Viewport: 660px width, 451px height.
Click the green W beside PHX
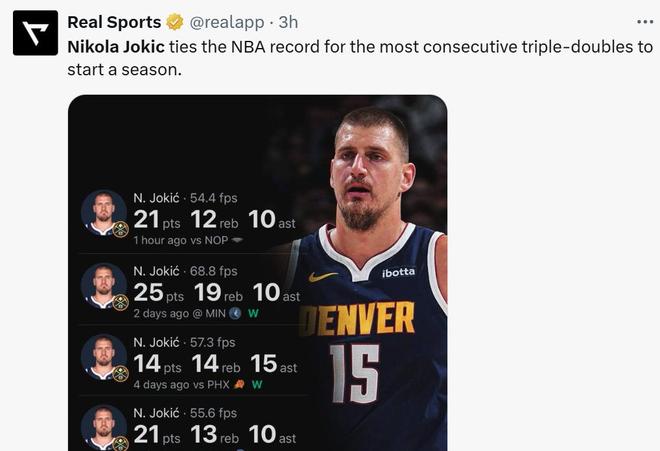coord(257,384)
